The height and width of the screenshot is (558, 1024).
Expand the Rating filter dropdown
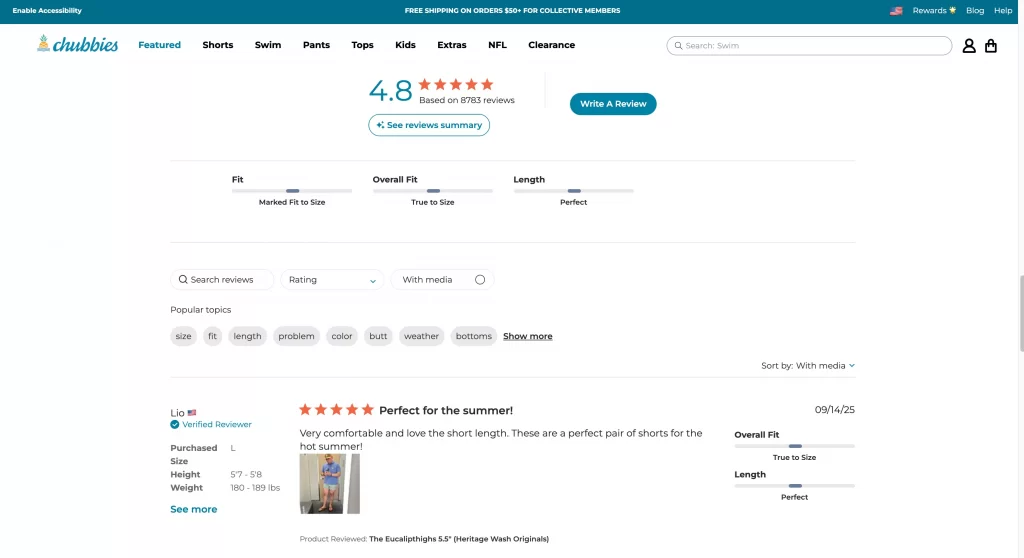coord(332,280)
